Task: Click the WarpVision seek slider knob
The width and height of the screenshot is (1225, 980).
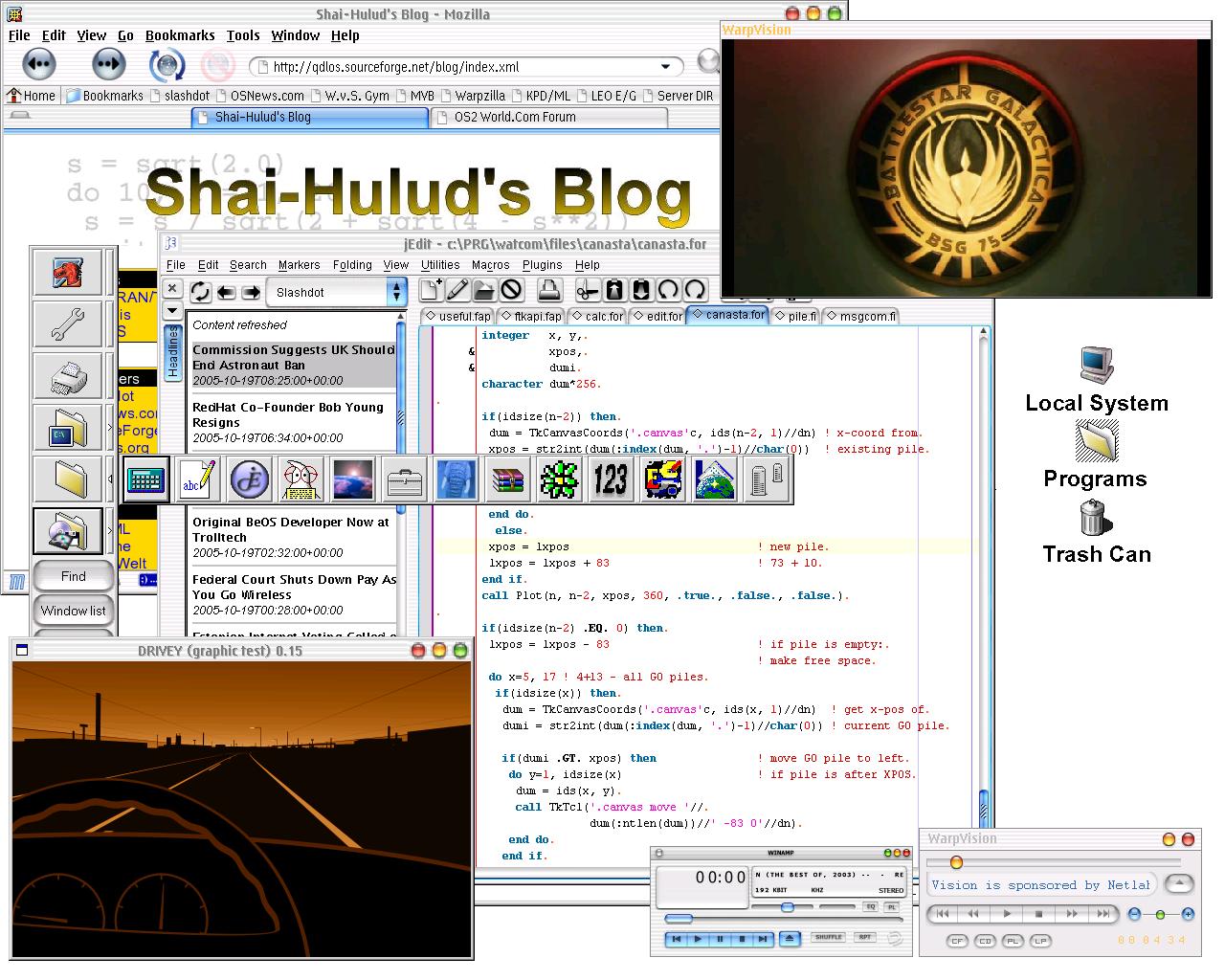Action: pyautogui.click(x=956, y=862)
